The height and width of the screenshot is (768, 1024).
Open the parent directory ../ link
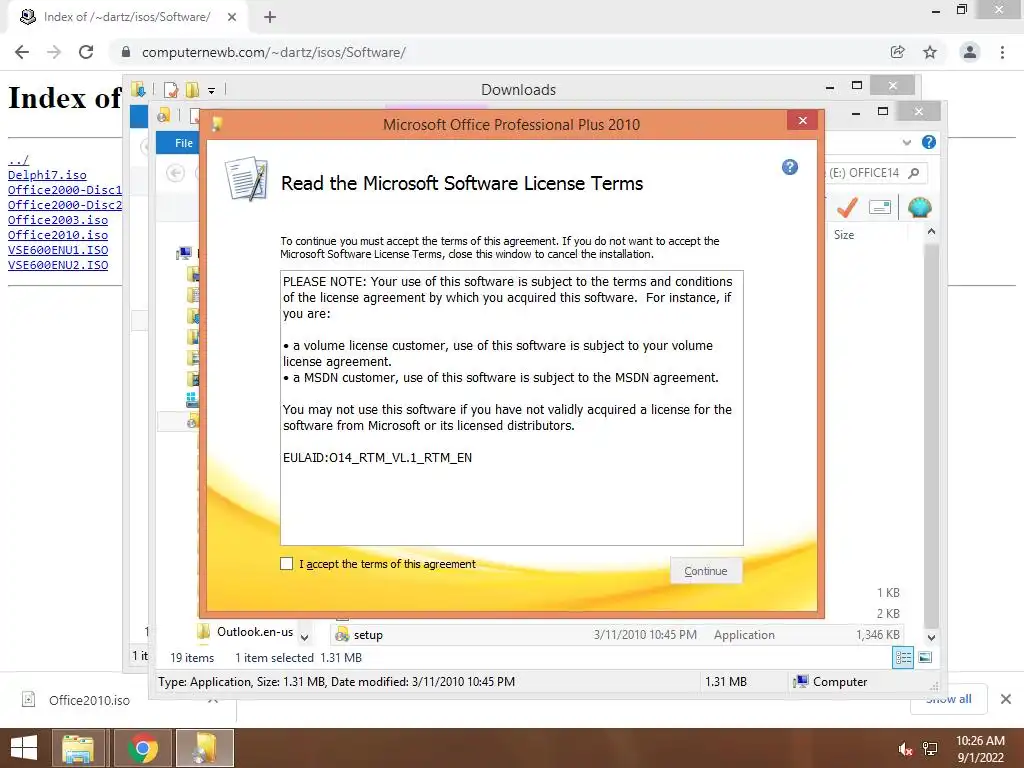coord(18,159)
